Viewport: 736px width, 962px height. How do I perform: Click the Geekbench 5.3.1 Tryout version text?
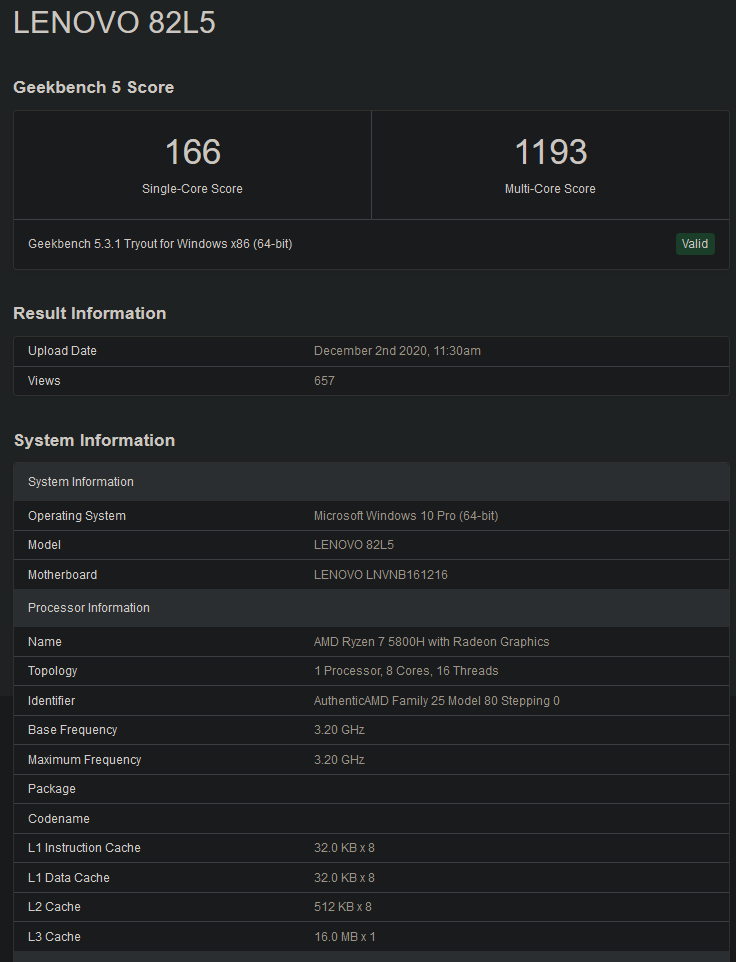160,244
